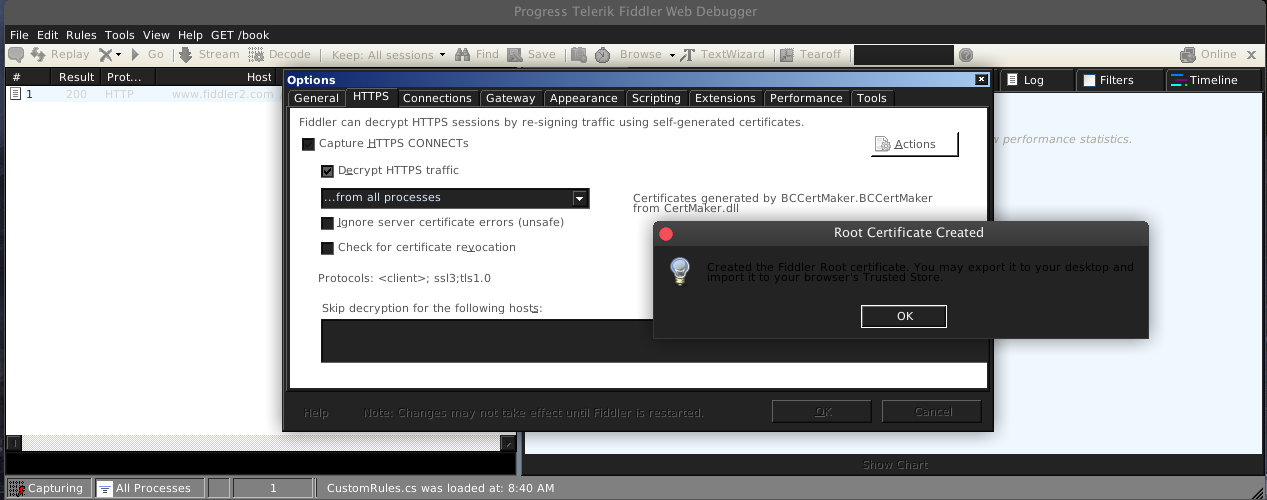Screen dimensions: 1267x500
Task: Click the GET /book menu item
Action: 240,35
